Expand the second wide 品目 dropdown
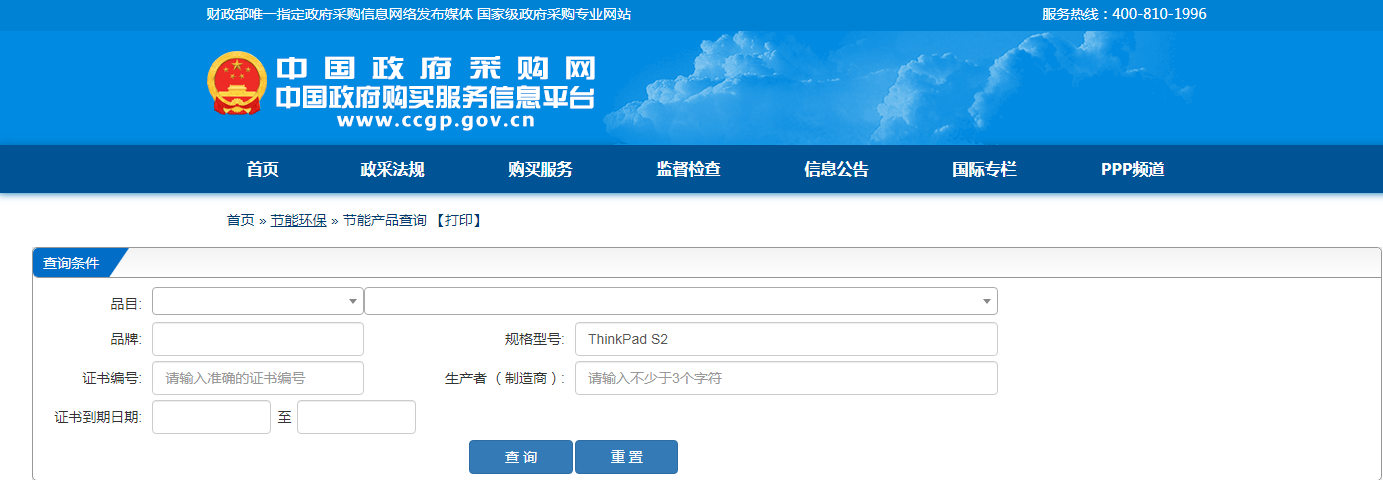The width and height of the screenshot is (1383, 480). (680, 301)
